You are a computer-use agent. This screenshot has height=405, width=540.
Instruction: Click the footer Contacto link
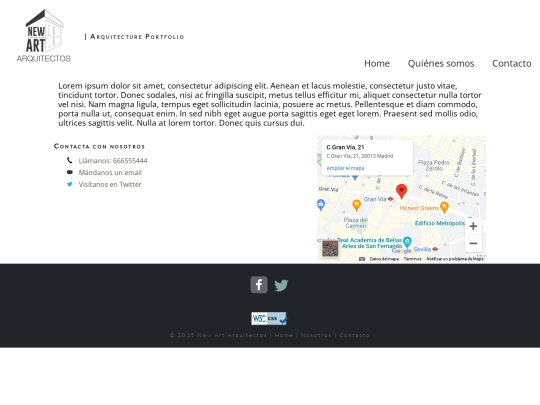coord(354,335)
